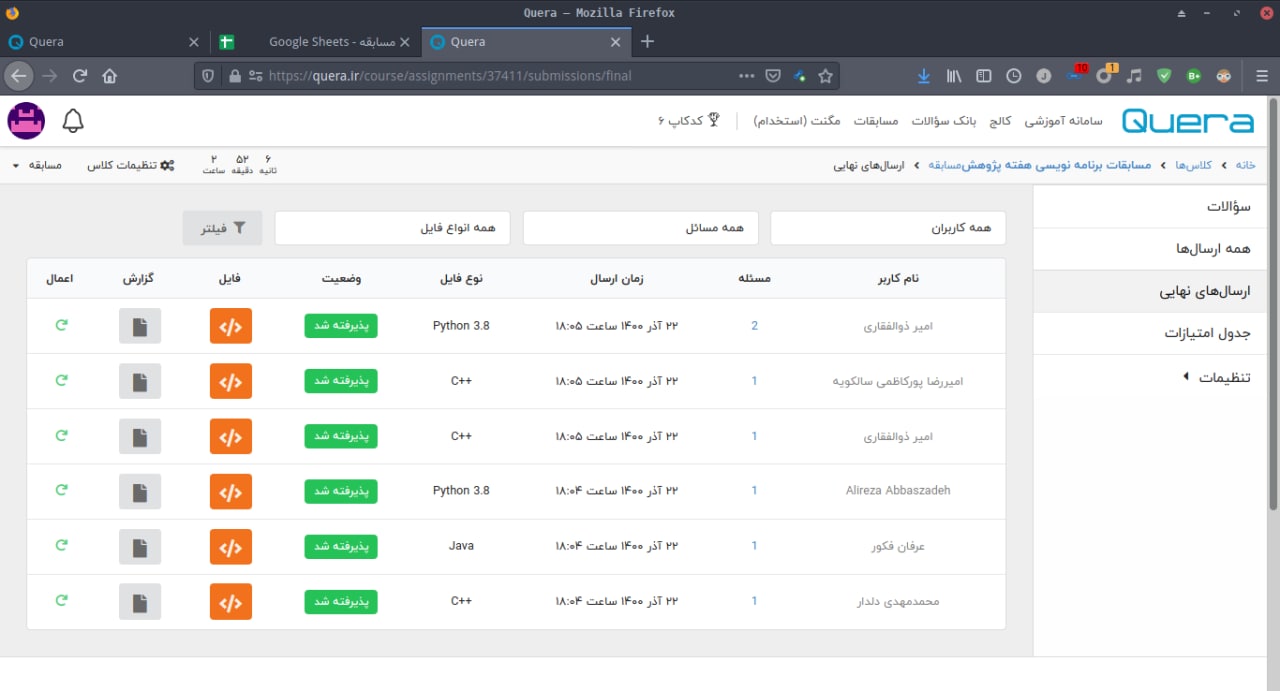Viewport: 1280px width, 691px height.
Task: Select جدول امتیازات in the sidebar
Action: (1207, 334)
